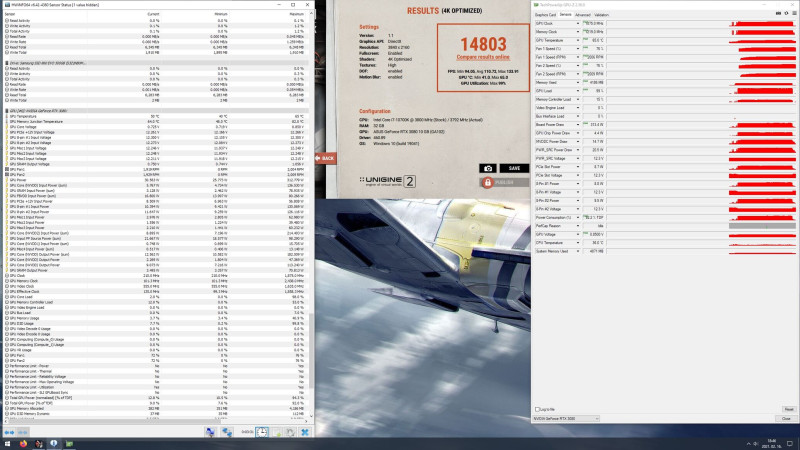The height and width of the screenshot is (450, 800).
Task: Select Performance Limit - Thermal row in HWiNFO
Action: pyautogui.click(x=156, y=371)
